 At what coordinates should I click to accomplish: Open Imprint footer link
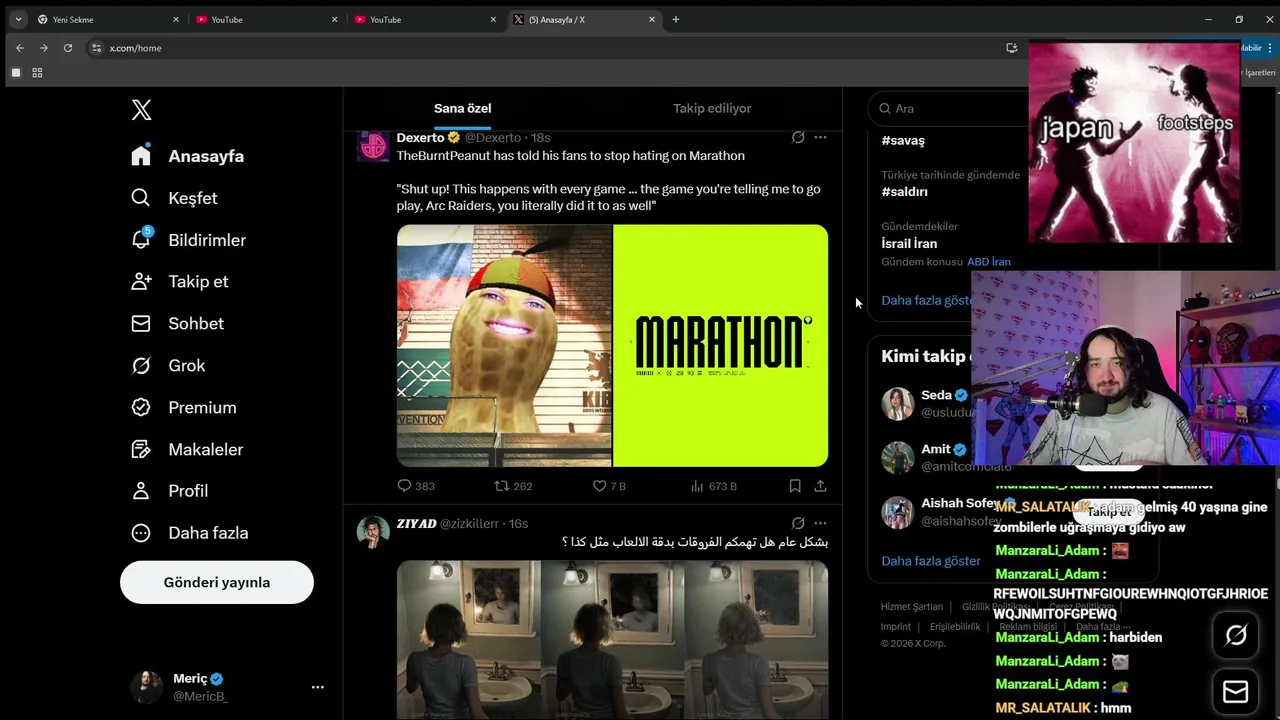(x=895, y=627)
